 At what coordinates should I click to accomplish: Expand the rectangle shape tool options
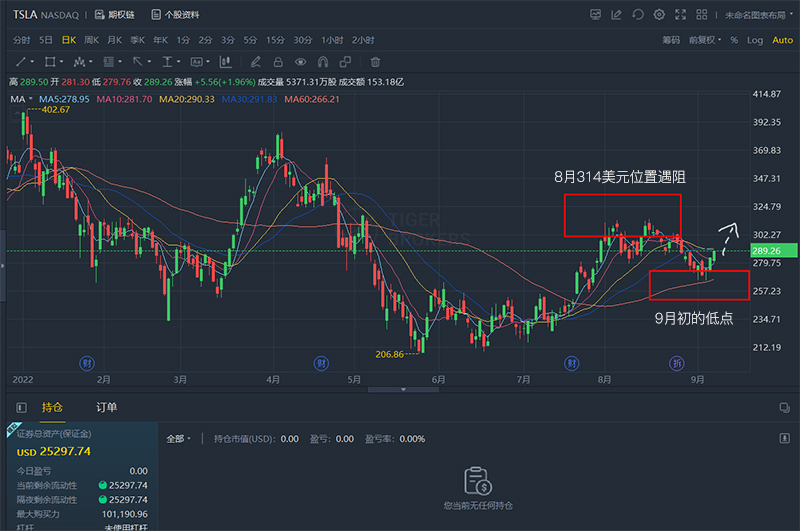61,62
